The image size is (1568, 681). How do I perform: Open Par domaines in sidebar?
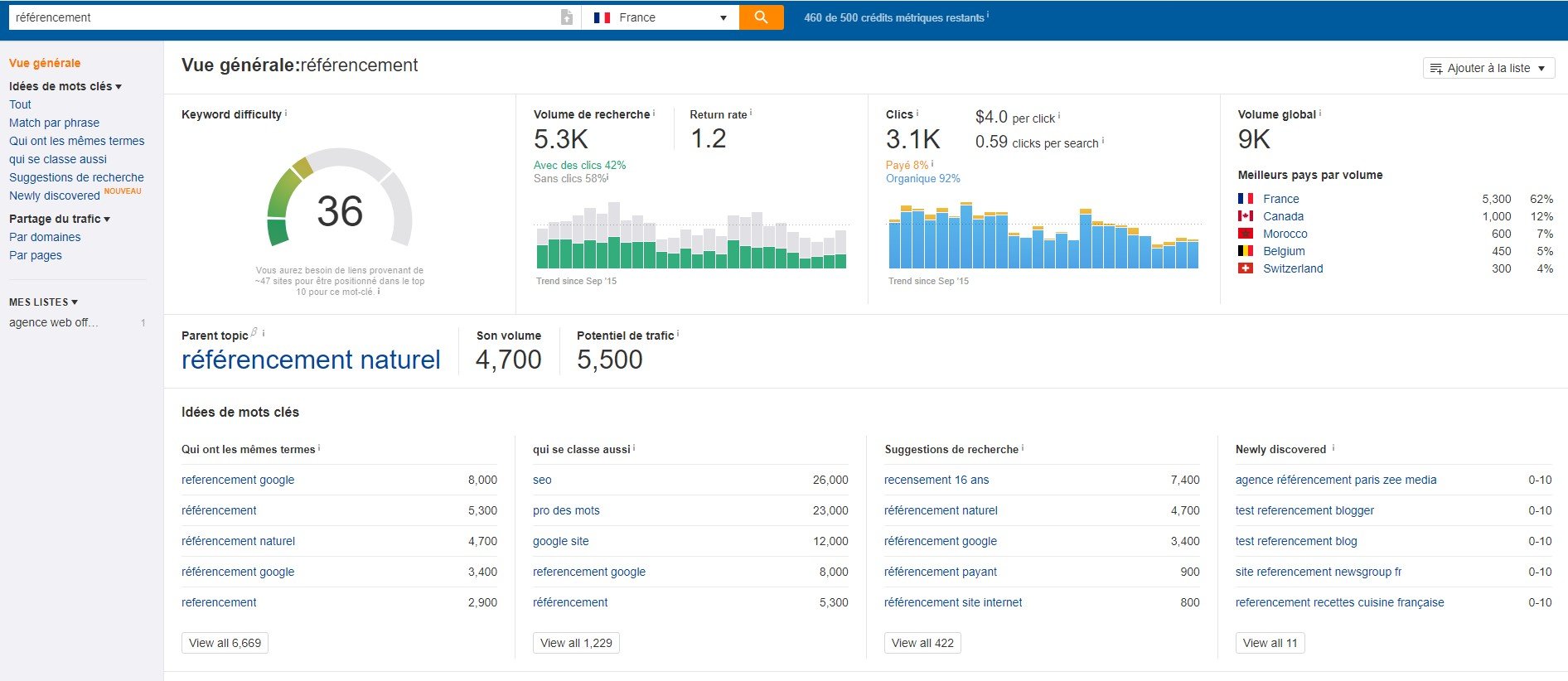pos(45,237)
